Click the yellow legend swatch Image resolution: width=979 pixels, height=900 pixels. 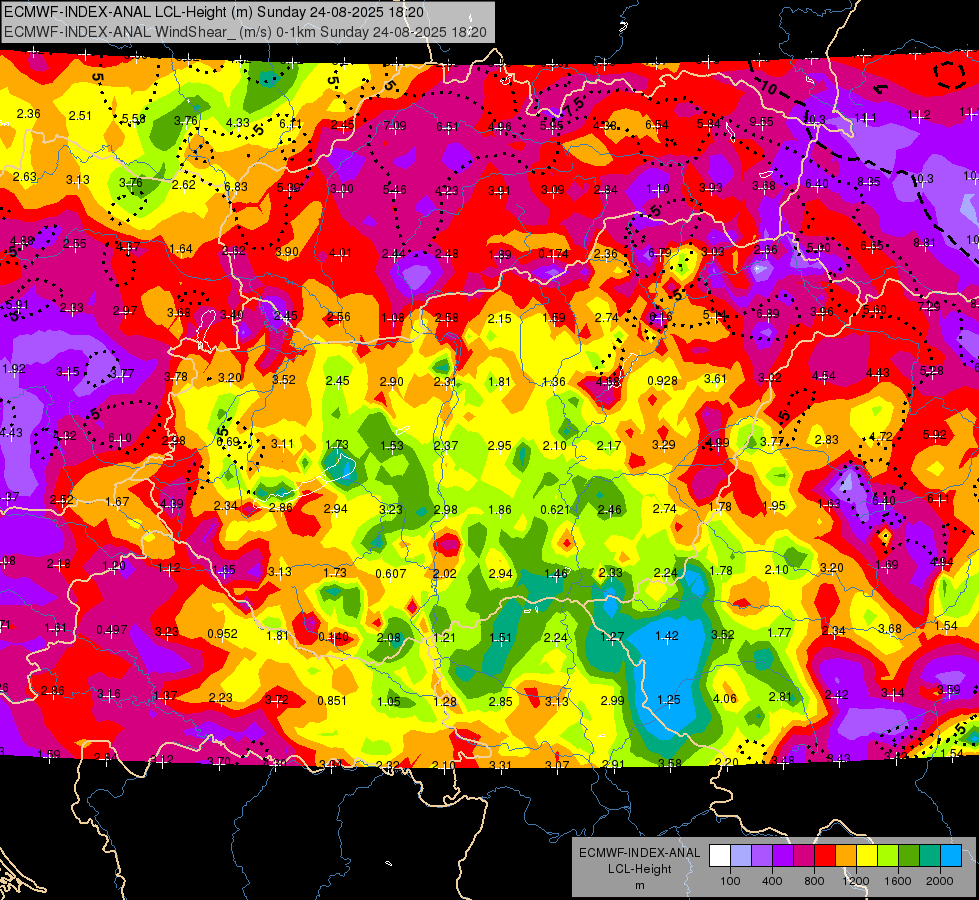(867, 855)
